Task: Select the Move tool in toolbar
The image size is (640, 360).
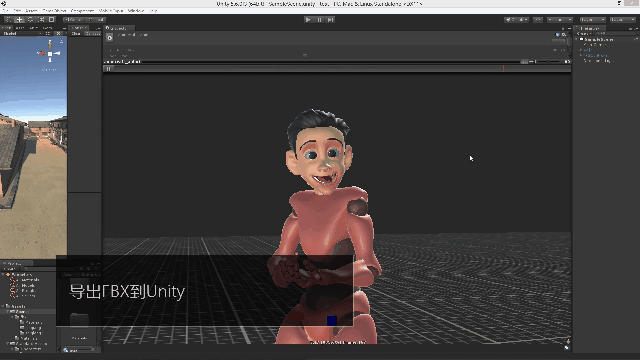Action: click(19, 19)
